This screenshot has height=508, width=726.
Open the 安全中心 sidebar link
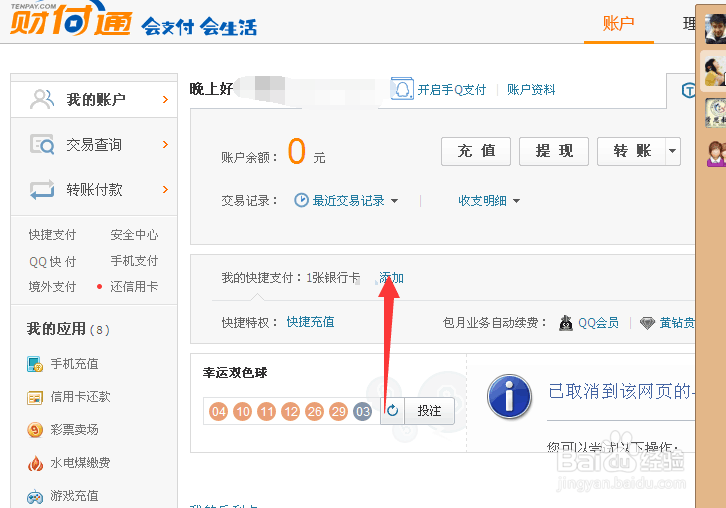click(x=134, y=235)
